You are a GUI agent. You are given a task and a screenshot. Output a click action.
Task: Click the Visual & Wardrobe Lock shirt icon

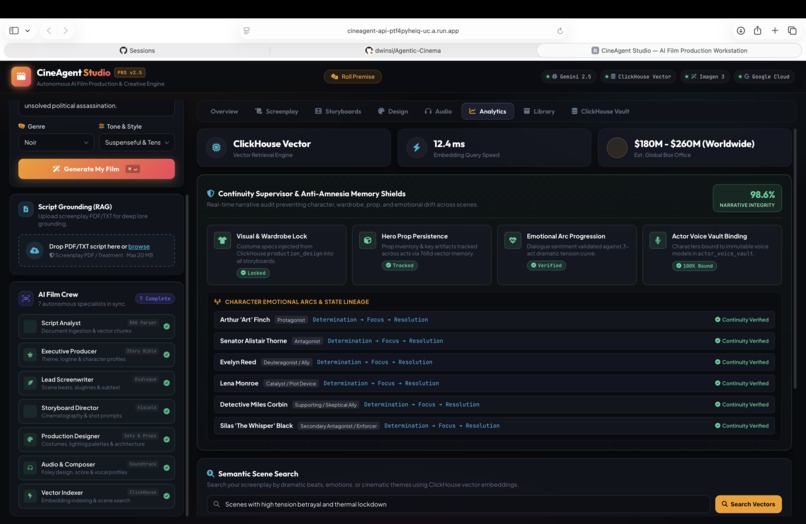(x=223, y=240)
